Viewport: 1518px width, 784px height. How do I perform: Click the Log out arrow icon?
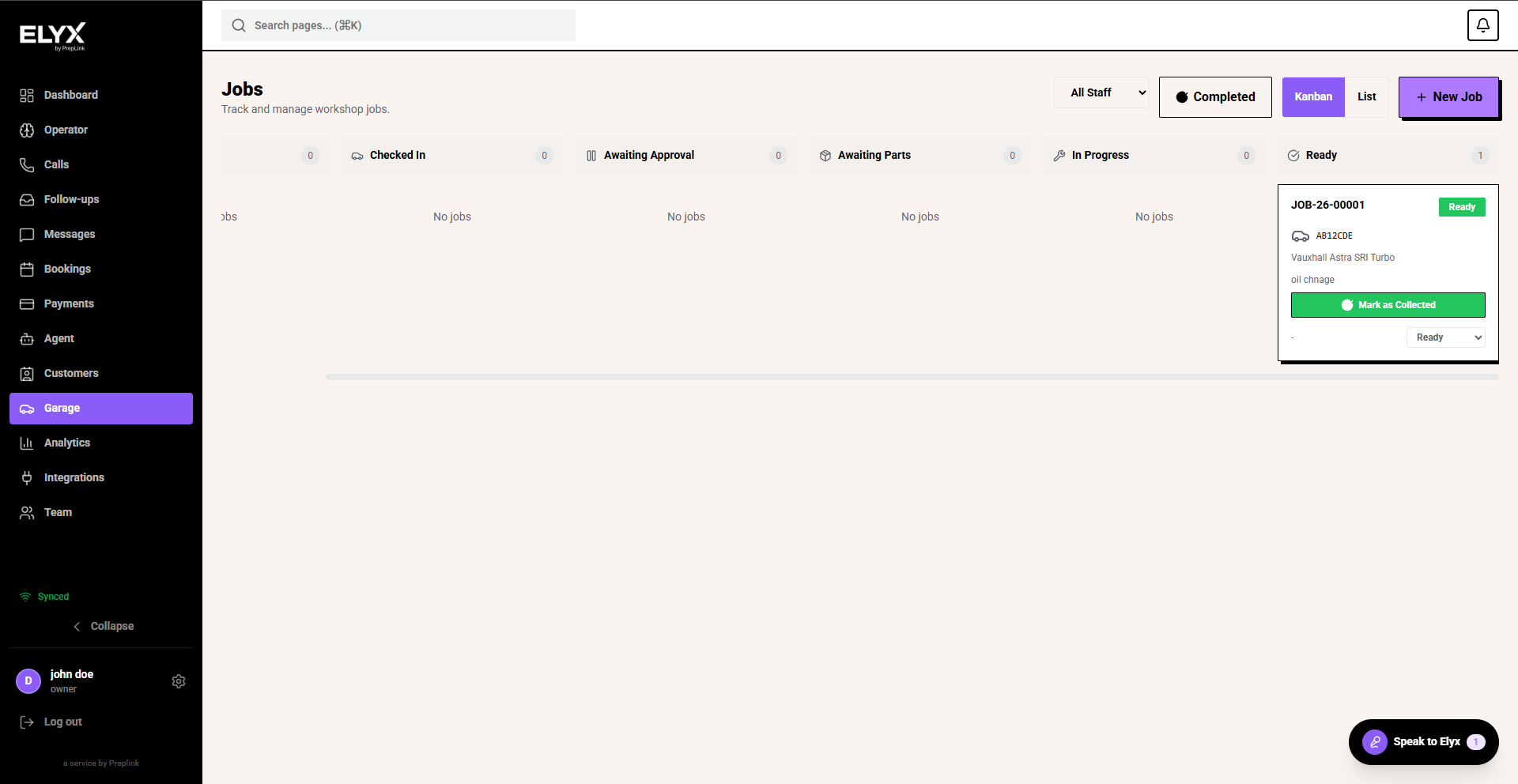[27, 722]
